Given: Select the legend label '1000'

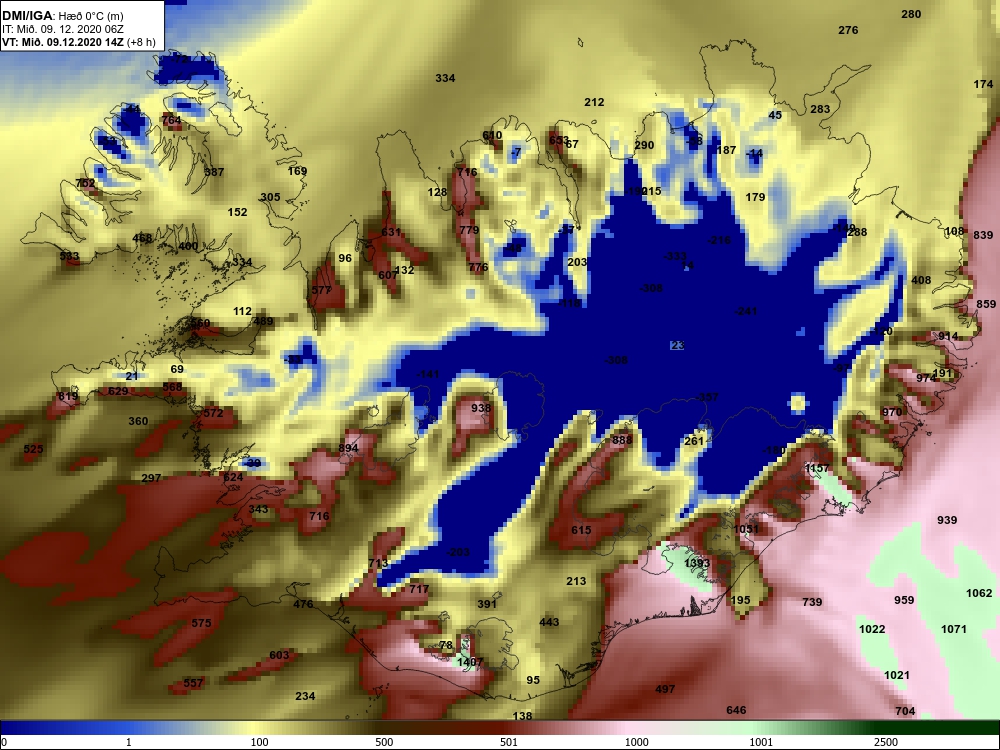Looking at the screenshot, I should pos(636,742).
